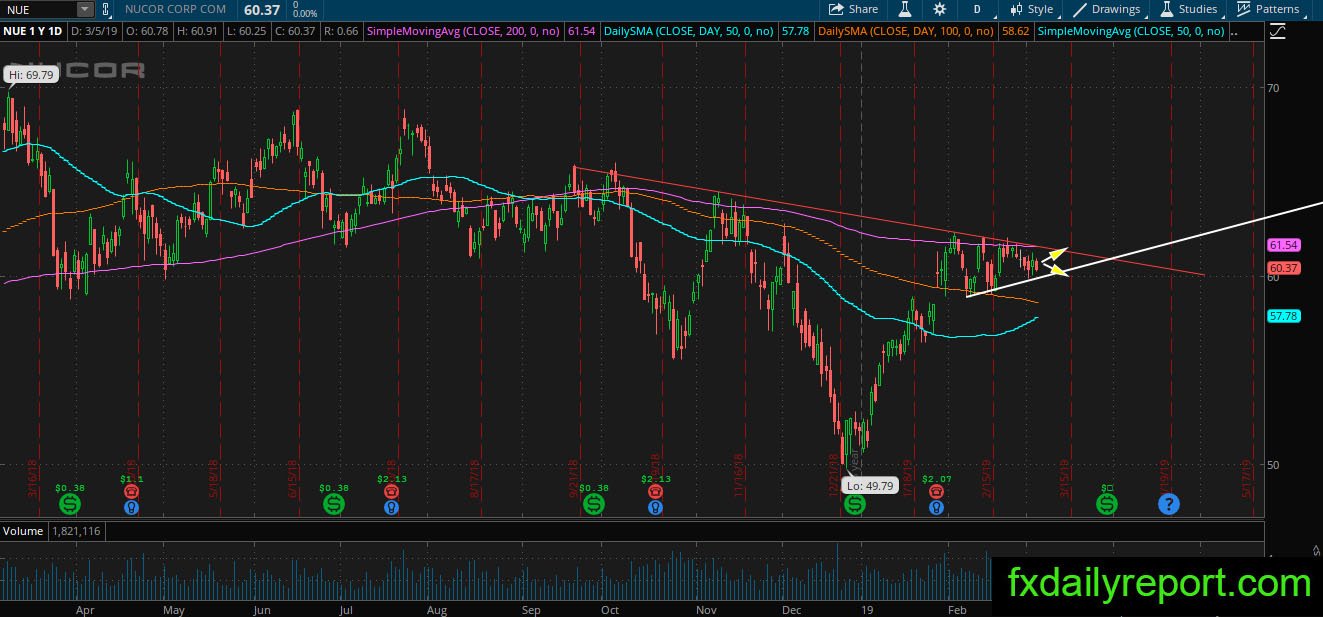Viewport: 1323px width, 617px height.
Task: Click the red earnings phone icon near late July
Action: [x=392, y=493]
